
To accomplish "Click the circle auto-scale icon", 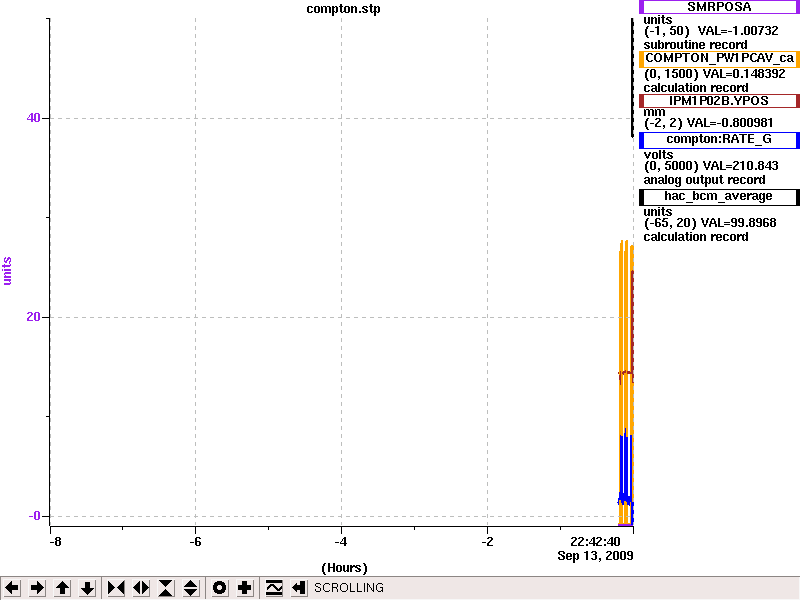I will click(x=219, y=588).
